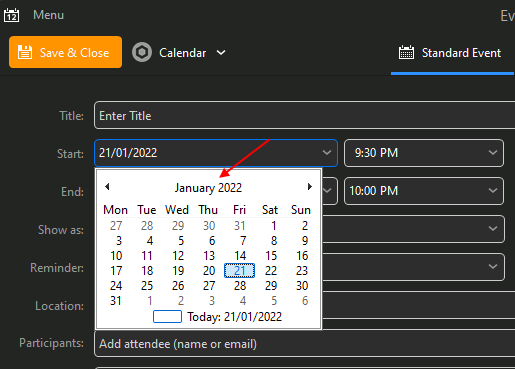Open the Start date dropdown arrow
This screenshot has height=369, width=515.
327,153
